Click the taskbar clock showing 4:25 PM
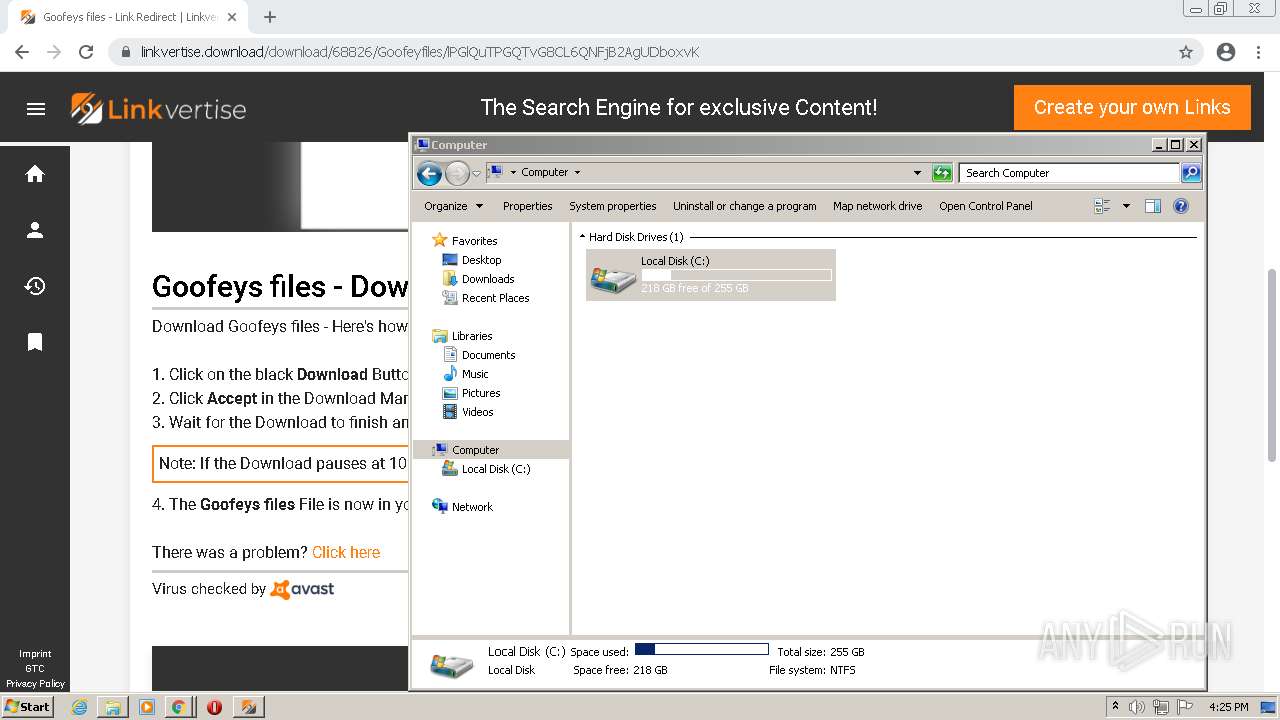 coord(1228,707)
